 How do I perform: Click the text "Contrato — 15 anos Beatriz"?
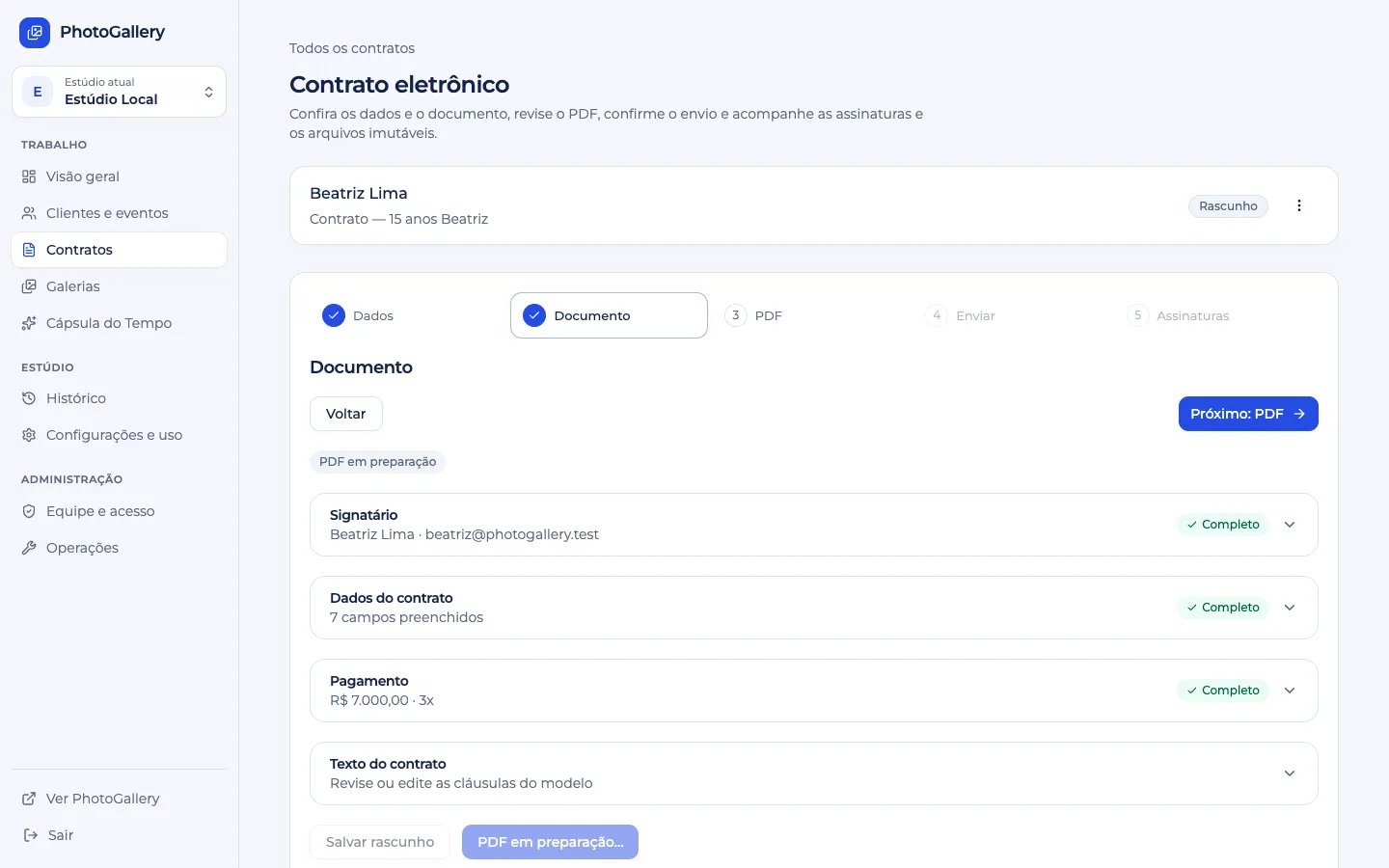[398, 219]
